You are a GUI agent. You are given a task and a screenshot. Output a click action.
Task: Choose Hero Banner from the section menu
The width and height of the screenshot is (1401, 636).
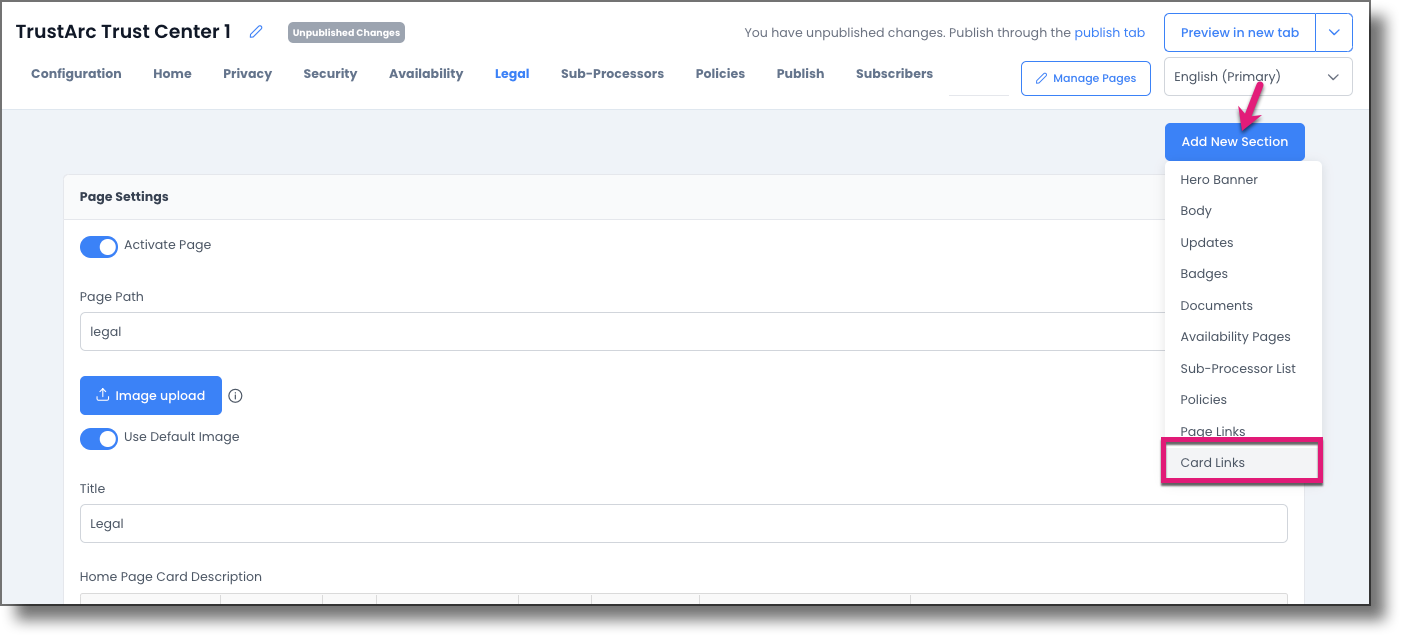1219,179
